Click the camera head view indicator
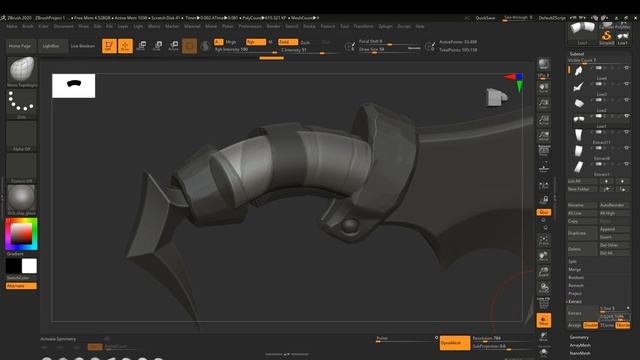Image resolution: width=640 pixels, height=360 pixels. pos(497,97)
